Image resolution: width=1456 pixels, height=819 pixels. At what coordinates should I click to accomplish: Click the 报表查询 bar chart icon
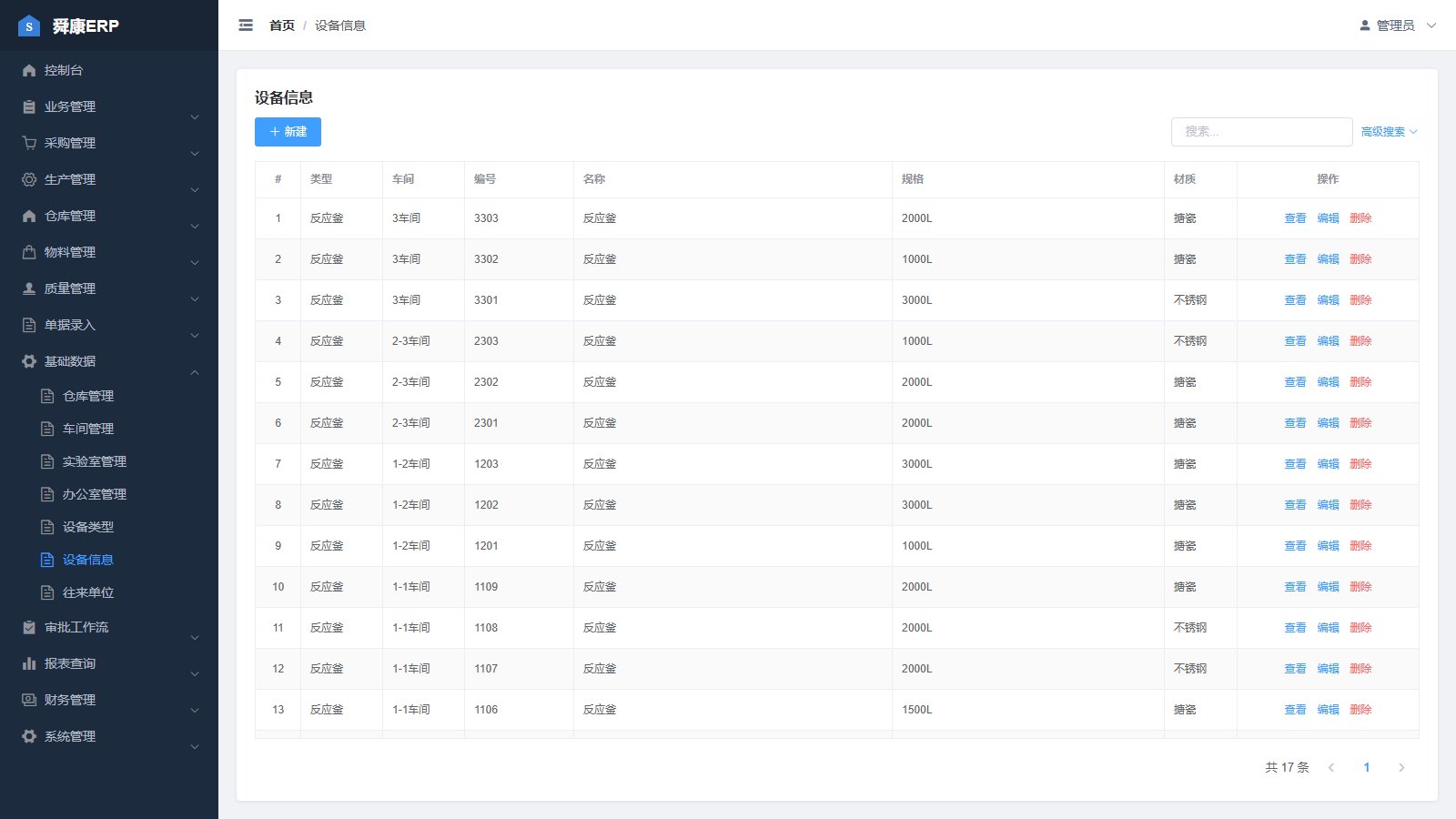(x=29, y=663)
